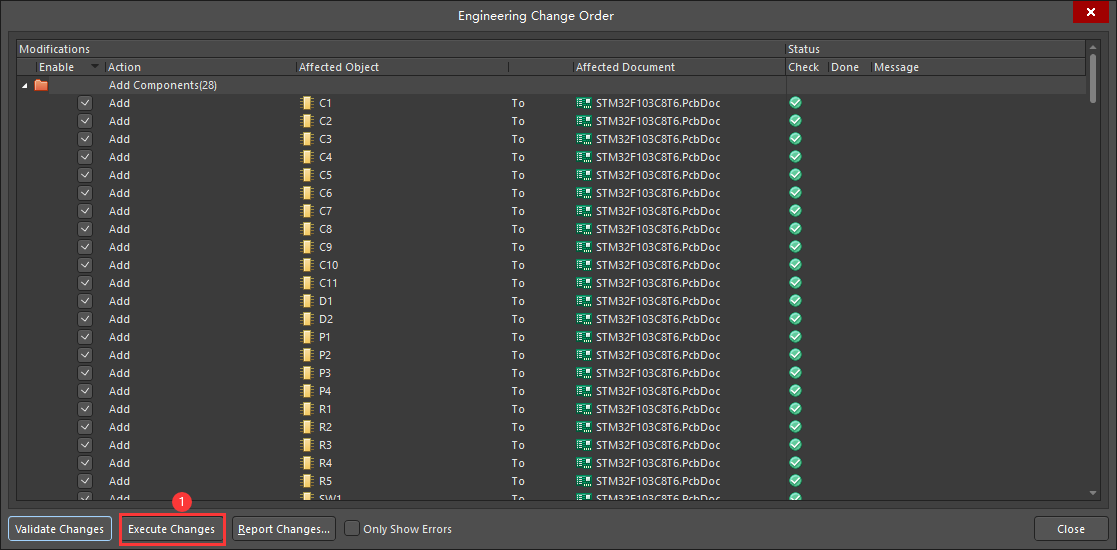The height and width of the screenshot is (550, 1117).
Task: Click the Done column header
Action: coord(849,67)
